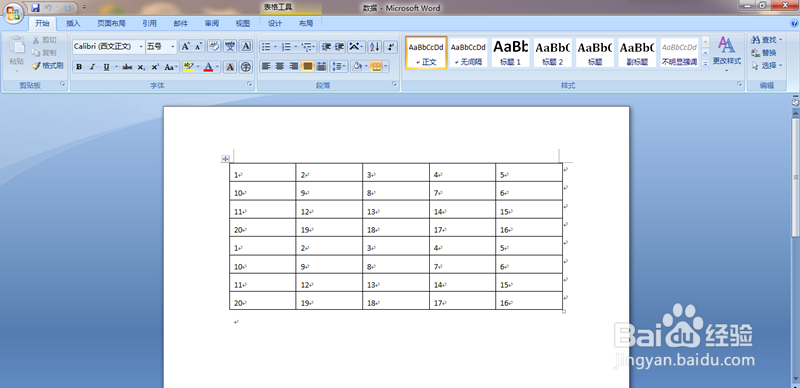Apply numbered list formatting
Viewport: 800px width, 388px height.
click(286, 47)
